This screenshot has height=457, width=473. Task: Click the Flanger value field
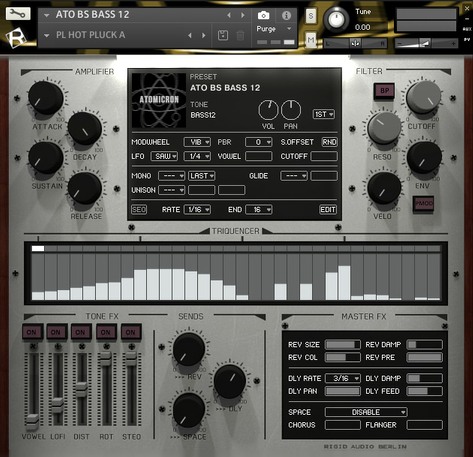coord(424,425)
